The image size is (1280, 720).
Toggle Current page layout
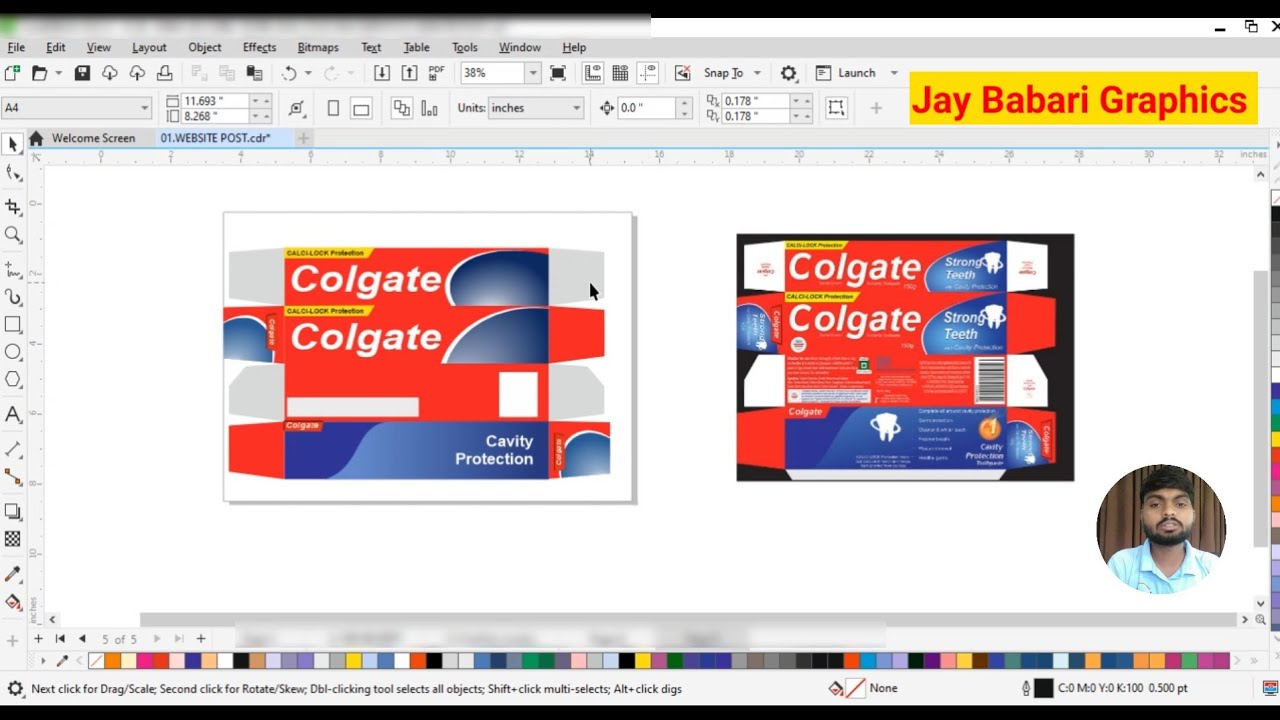click(430, 108)
